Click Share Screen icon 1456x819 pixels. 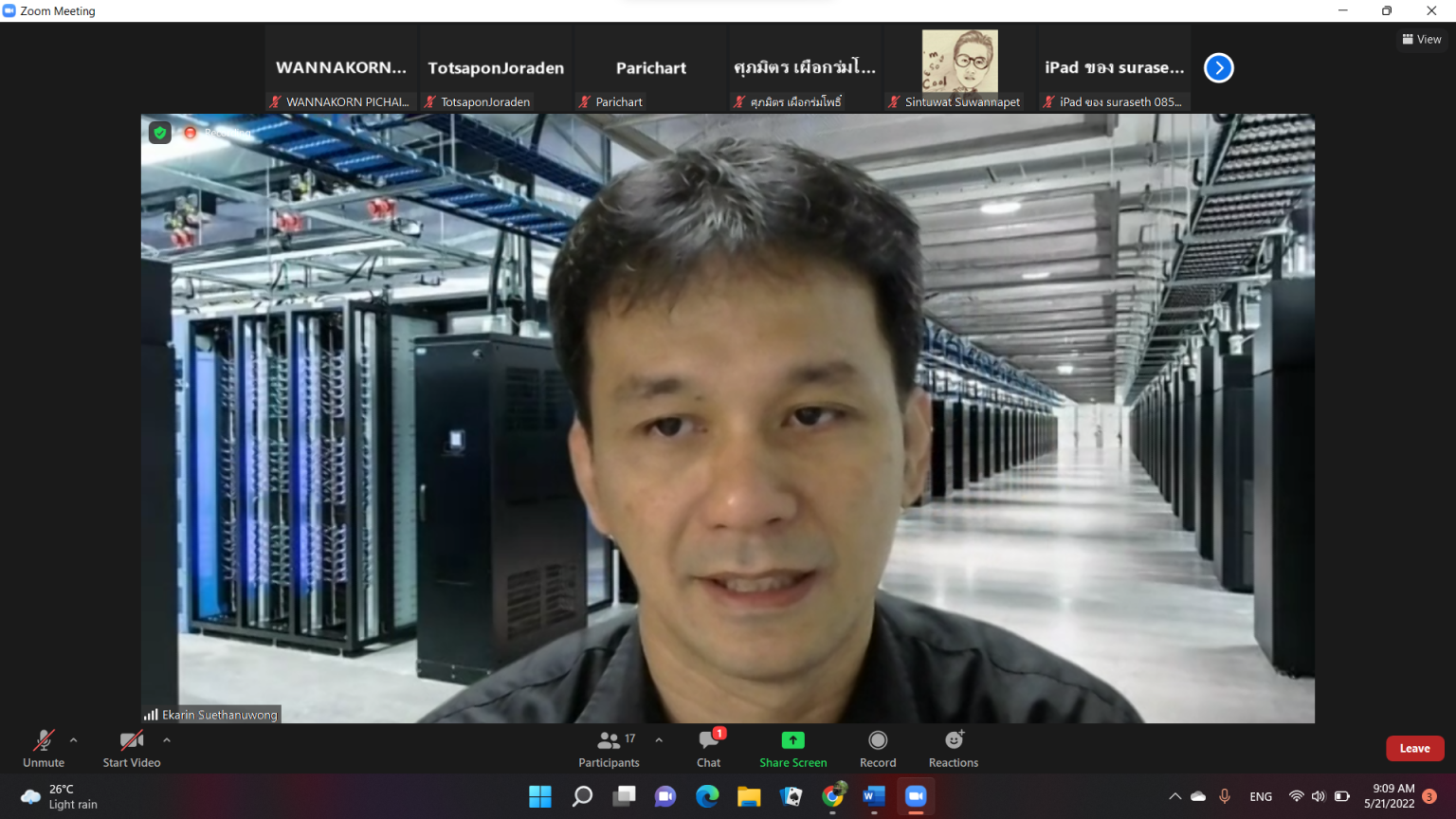pyautogui.click(x=792, y=740)
